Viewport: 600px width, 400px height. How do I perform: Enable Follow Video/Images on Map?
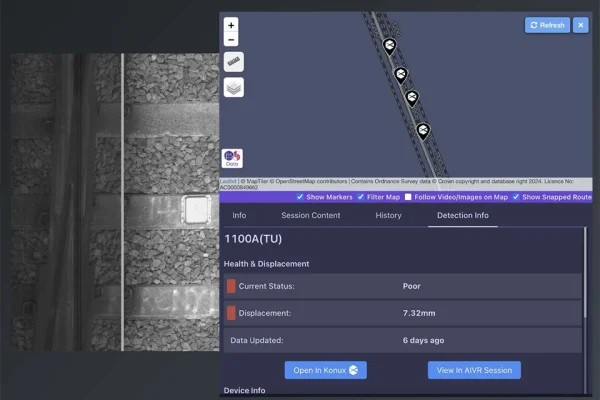pyautogui.click(x=408, y=197)
